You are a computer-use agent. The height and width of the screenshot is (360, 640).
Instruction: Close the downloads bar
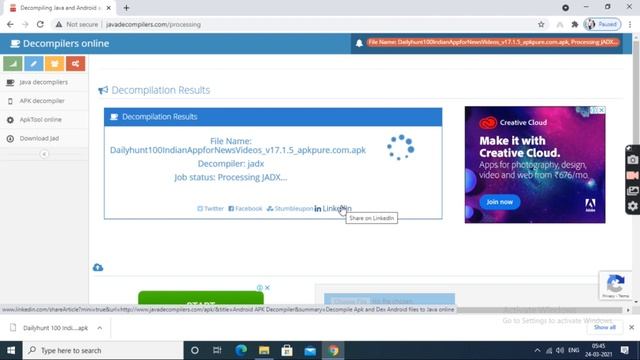pos(631,327)
